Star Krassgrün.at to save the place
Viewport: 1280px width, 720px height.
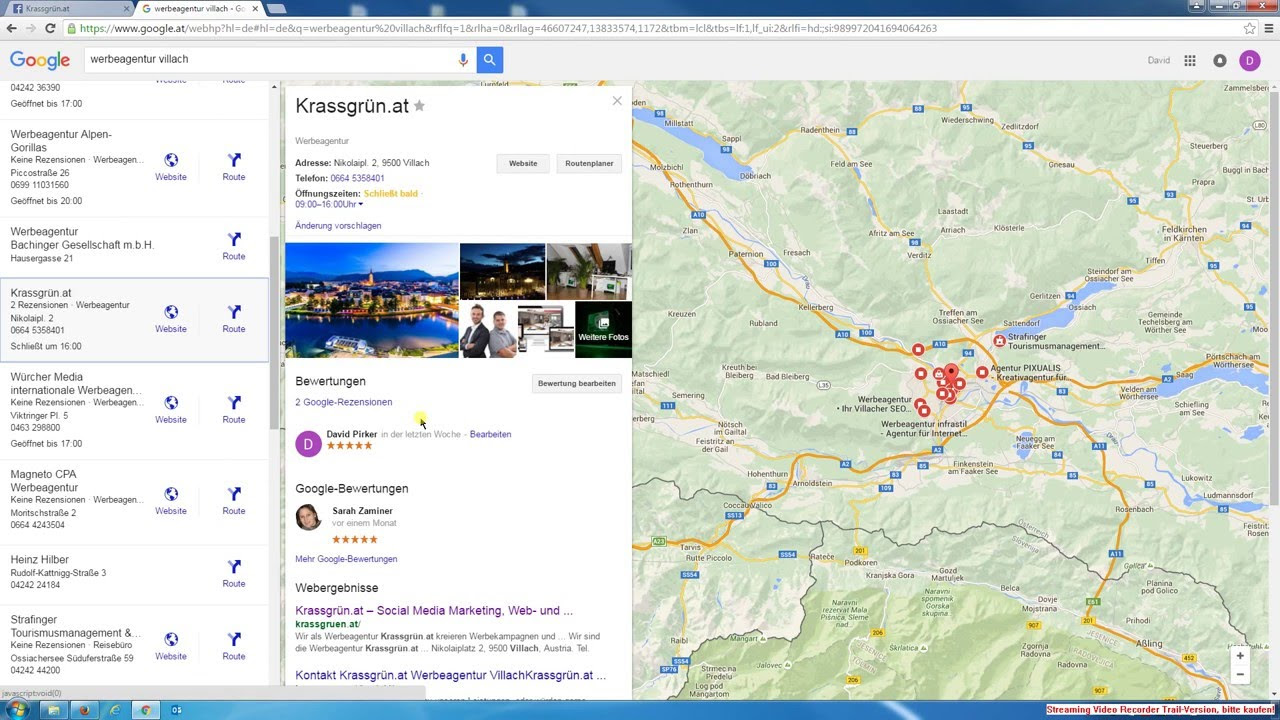pos(420,106)
